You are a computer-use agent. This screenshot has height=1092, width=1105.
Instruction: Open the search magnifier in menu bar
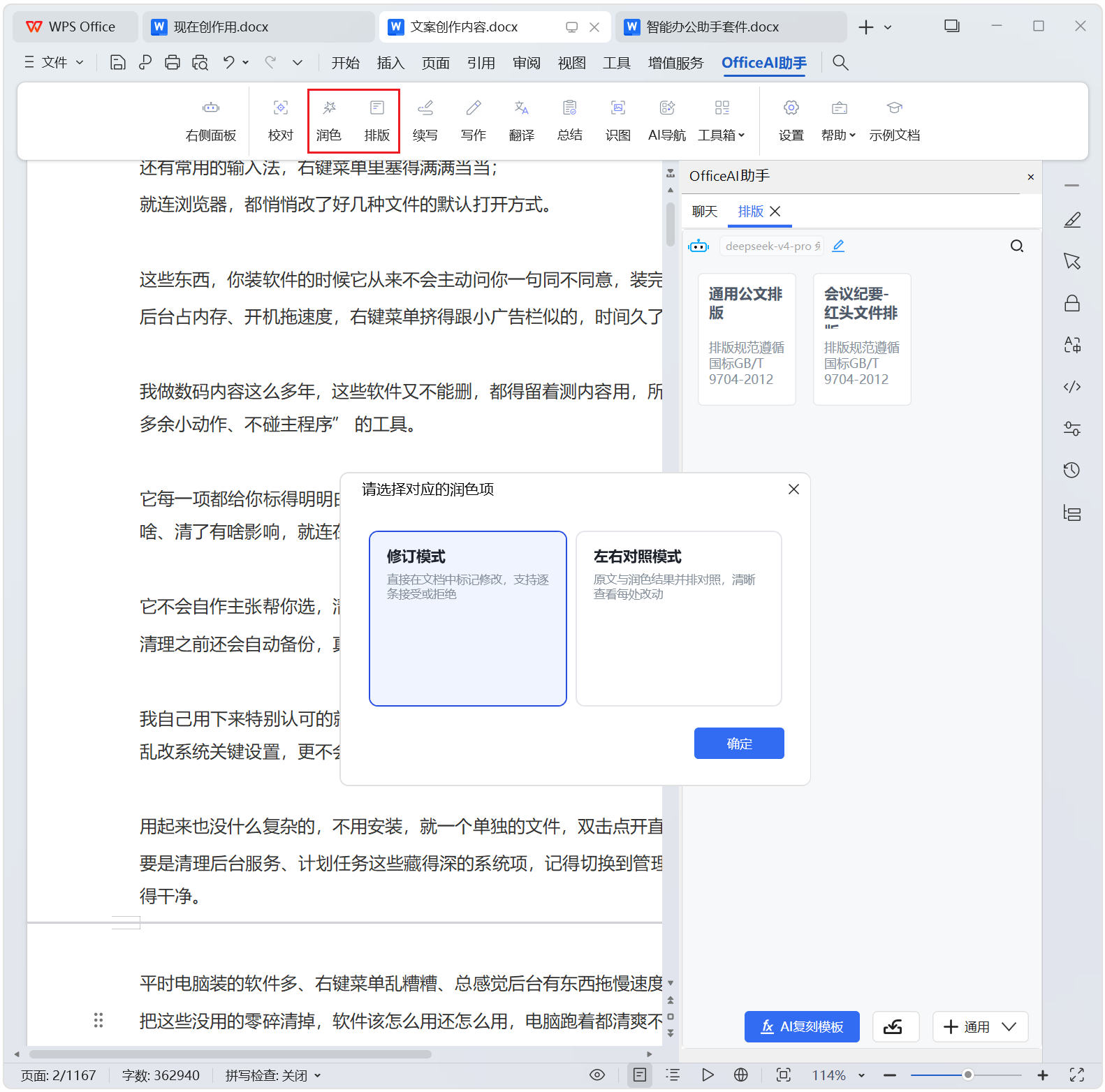point(841,63)
